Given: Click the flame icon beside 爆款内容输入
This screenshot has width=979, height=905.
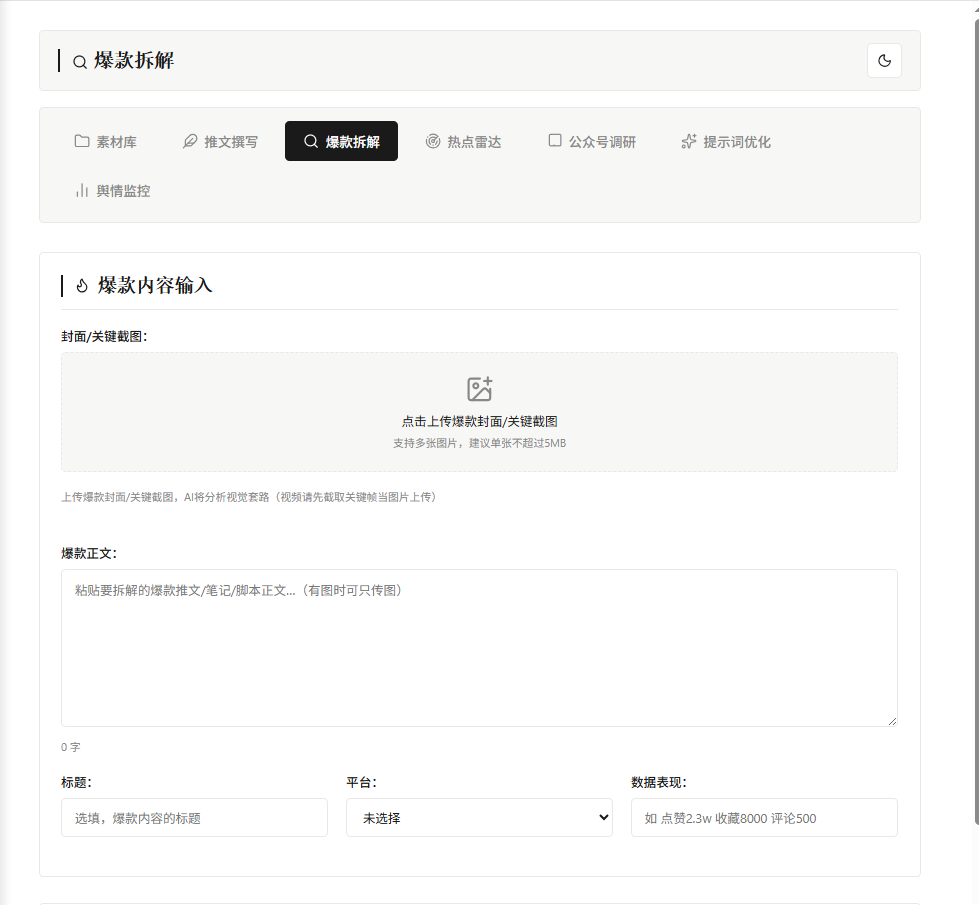Looking at the screenshot, I should [82, 286].
